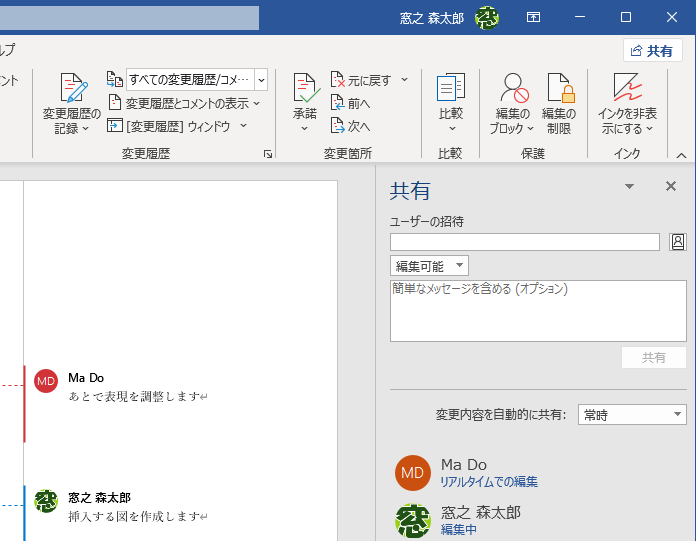Screen dimensions: 696x541
Task: Open the 共有 pane options dropdown arrow
Action: tap(629, 186)
